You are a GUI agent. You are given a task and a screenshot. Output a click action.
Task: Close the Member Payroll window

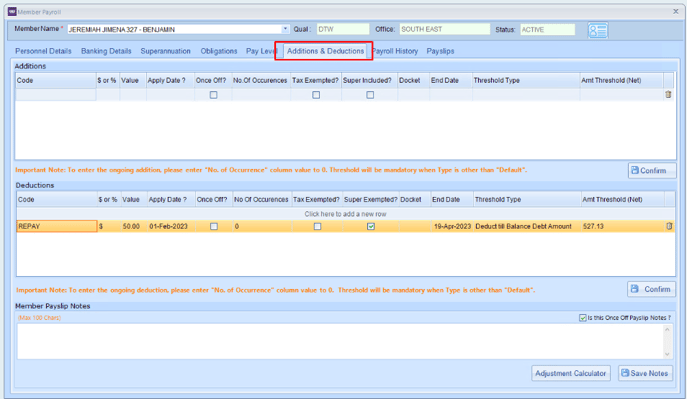(x=676, y=11)
